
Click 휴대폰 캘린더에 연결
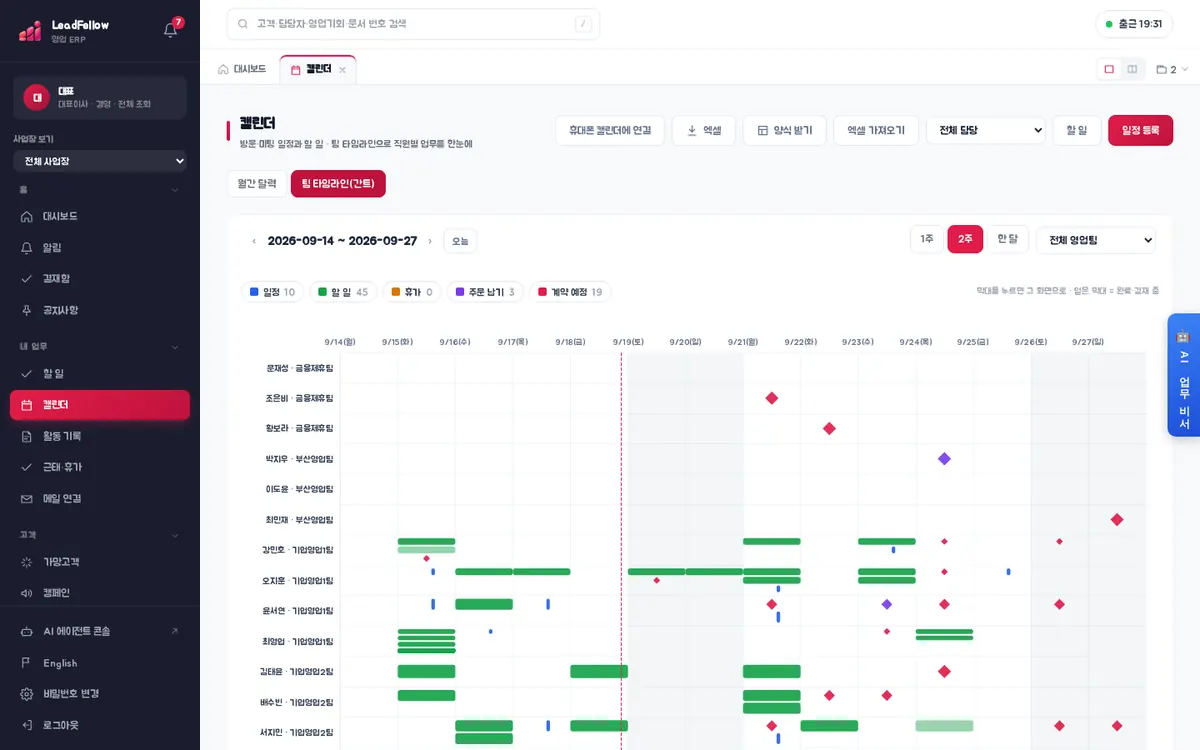[x=610, y=130]
